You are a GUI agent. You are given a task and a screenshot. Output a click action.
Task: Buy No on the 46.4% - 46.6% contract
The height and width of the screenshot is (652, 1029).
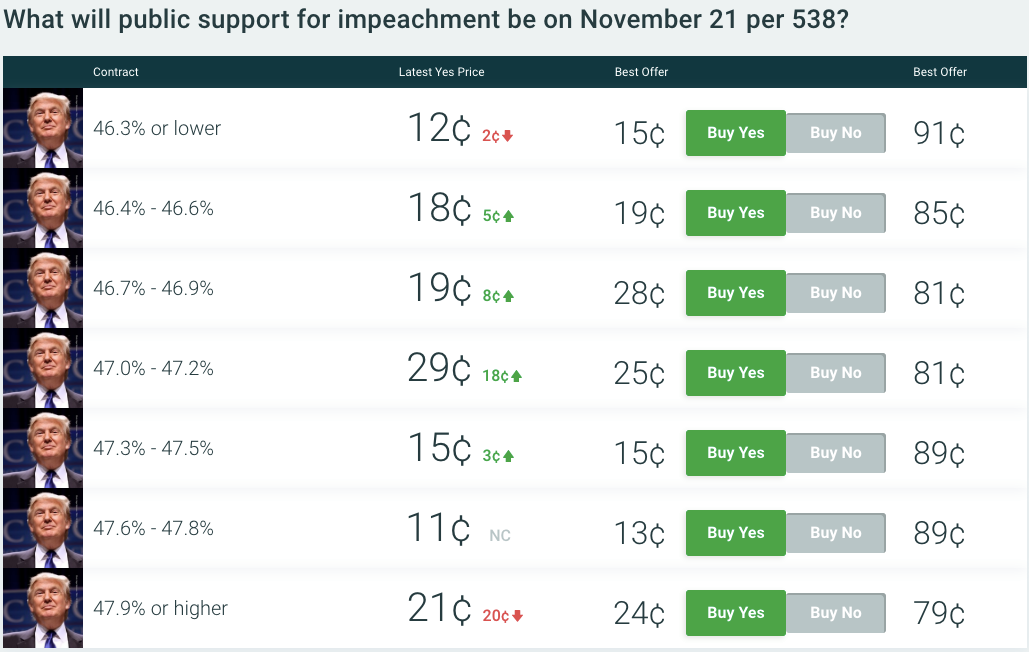coord(835,213)
